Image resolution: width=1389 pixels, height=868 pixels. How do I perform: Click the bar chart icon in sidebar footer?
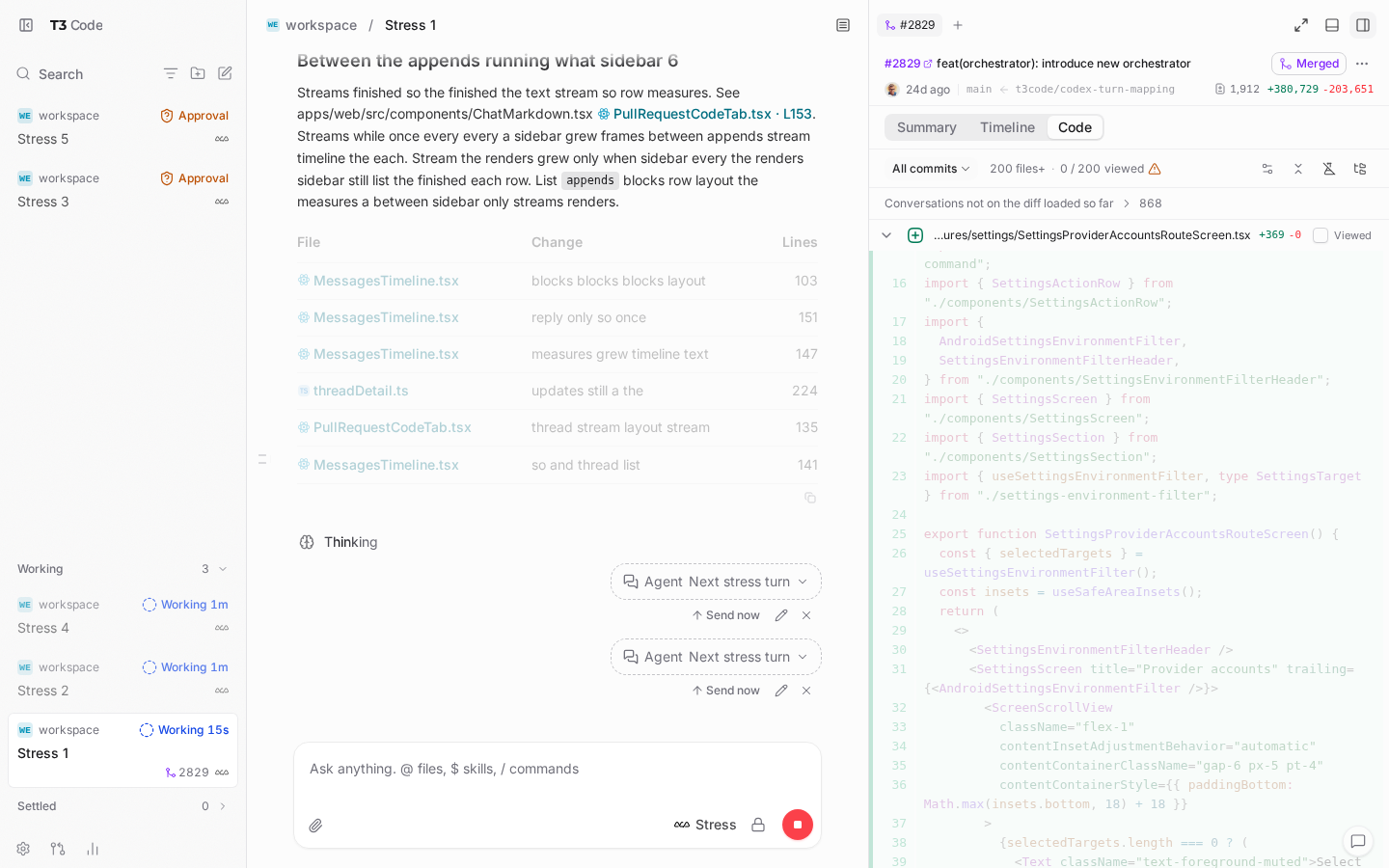(x=93, y=849)
